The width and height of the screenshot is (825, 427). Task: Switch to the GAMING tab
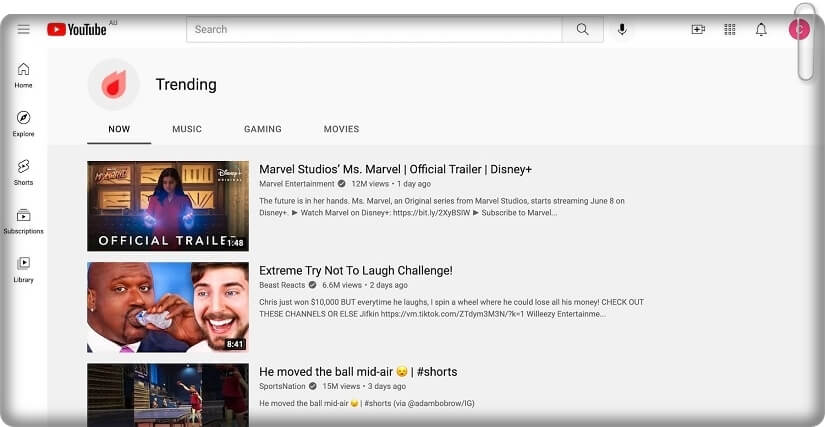click(263, 129)
